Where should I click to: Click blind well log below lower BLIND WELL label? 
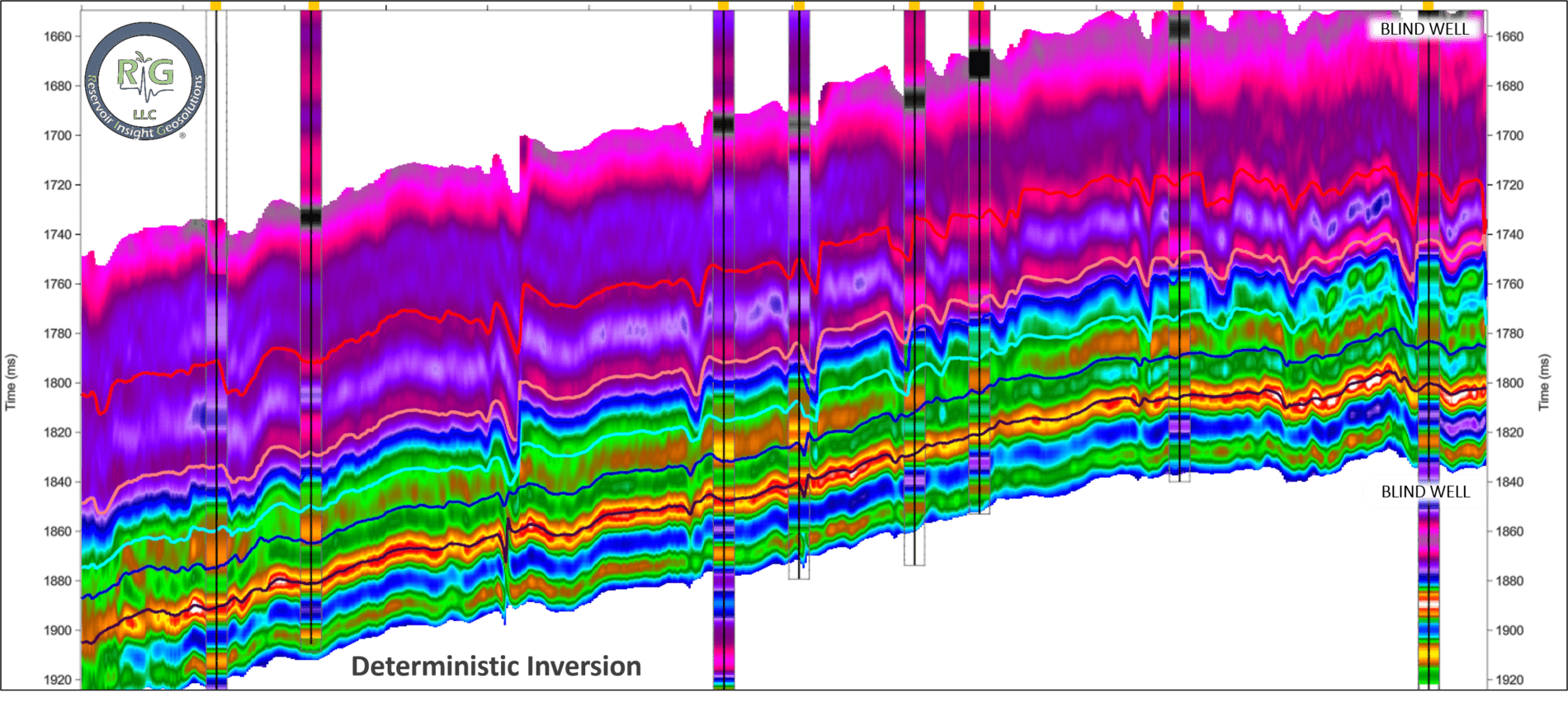(1429, 594)
